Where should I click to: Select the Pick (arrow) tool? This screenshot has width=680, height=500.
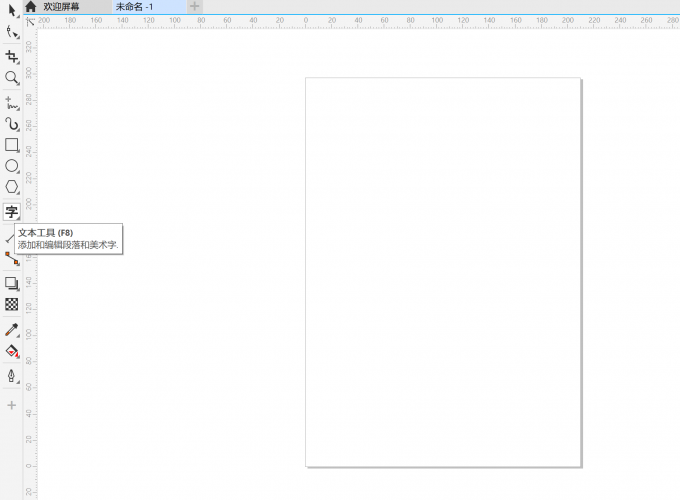11,10
